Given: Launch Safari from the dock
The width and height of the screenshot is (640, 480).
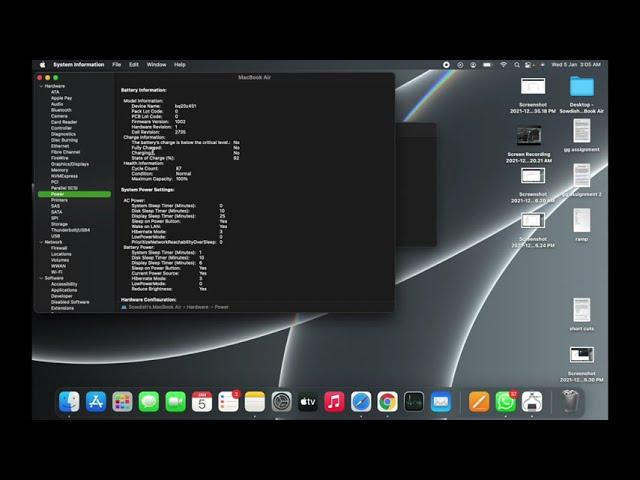Looking at the screenshot, I should [361, 402].
